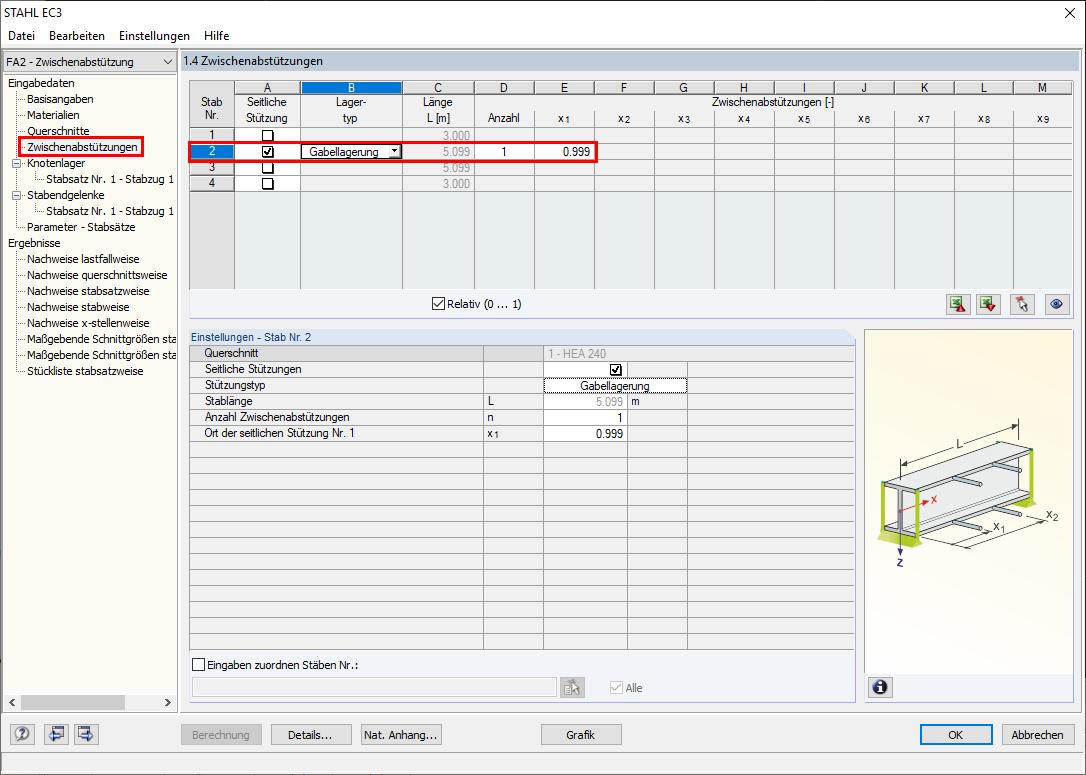Click the Abbrechen button
1086x775 pixels.
pos(1037,735)
